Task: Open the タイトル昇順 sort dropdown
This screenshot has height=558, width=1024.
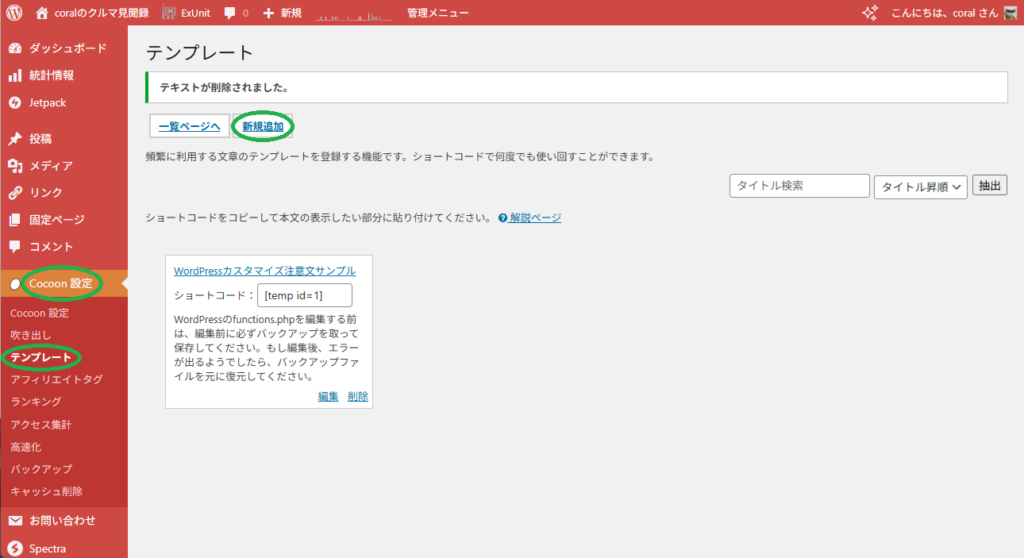Action: tap(920, 187)
